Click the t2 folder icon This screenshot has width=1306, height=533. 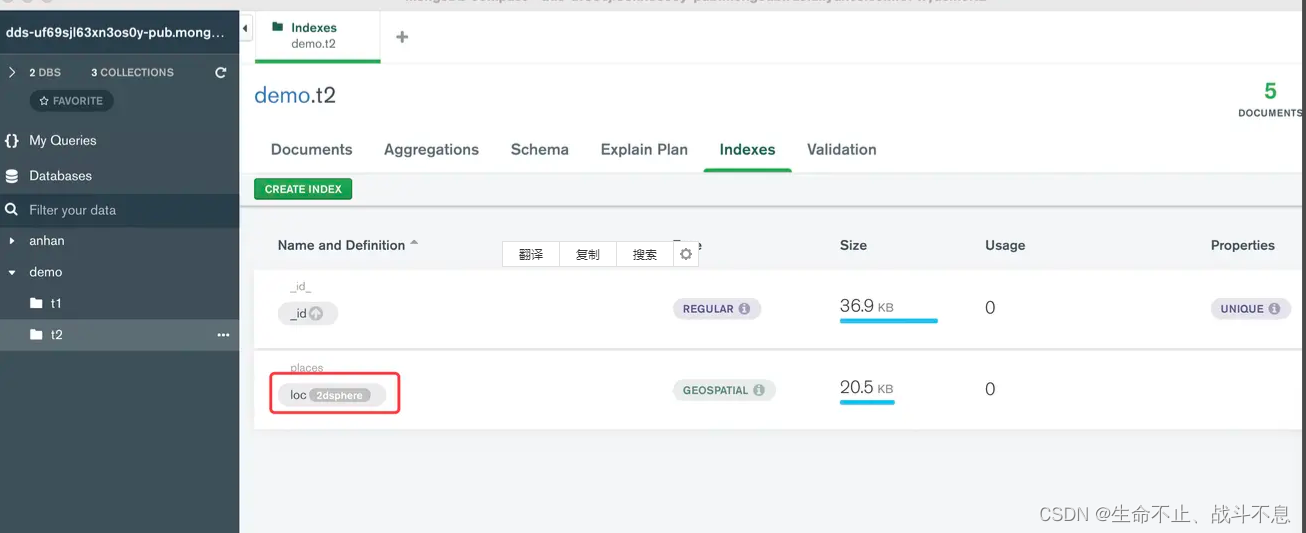pos(37,334)
